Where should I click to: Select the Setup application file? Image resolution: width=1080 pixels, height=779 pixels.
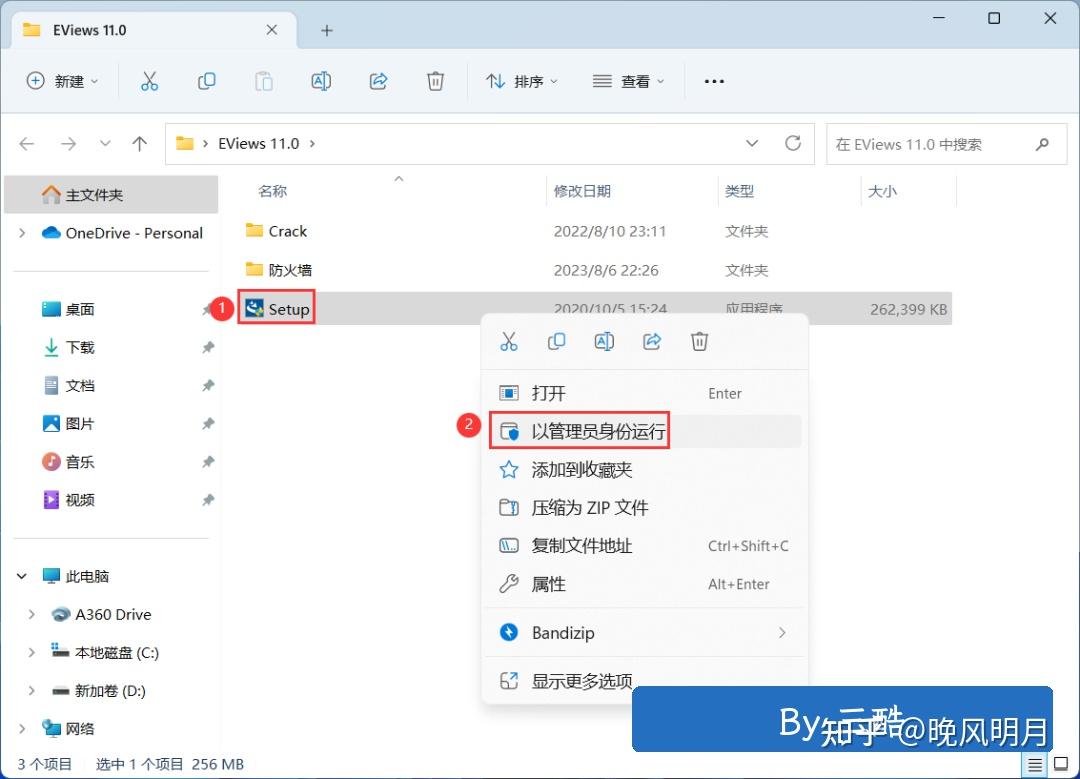(277, 308)
